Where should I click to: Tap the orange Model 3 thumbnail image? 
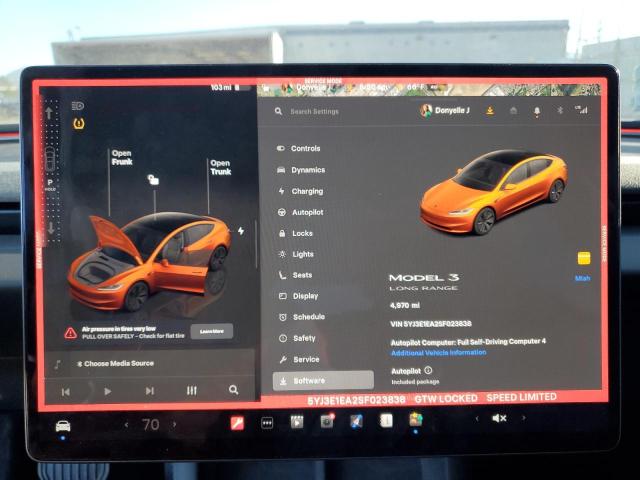[x=493, y=192]
